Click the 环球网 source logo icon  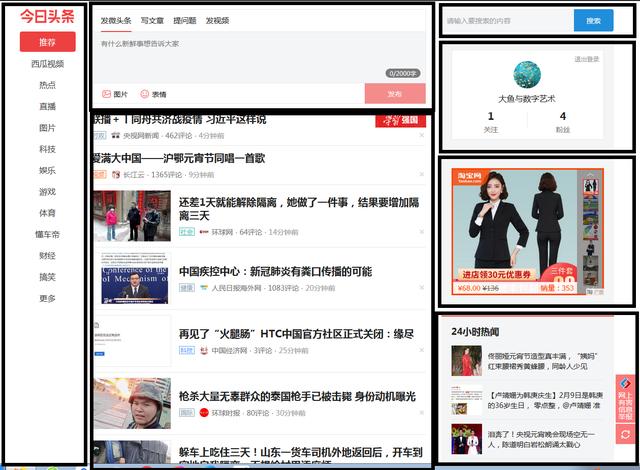(204, 232)
